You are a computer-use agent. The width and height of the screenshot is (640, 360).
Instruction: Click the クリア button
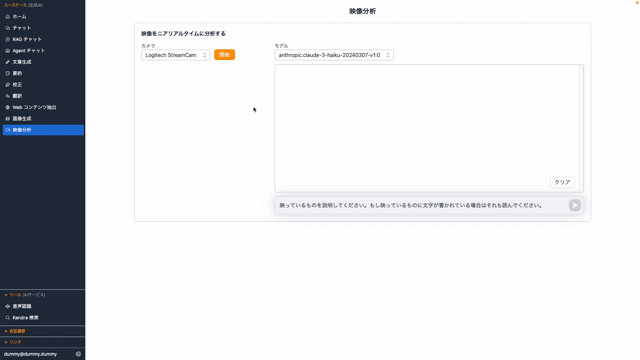coord(562,182)
